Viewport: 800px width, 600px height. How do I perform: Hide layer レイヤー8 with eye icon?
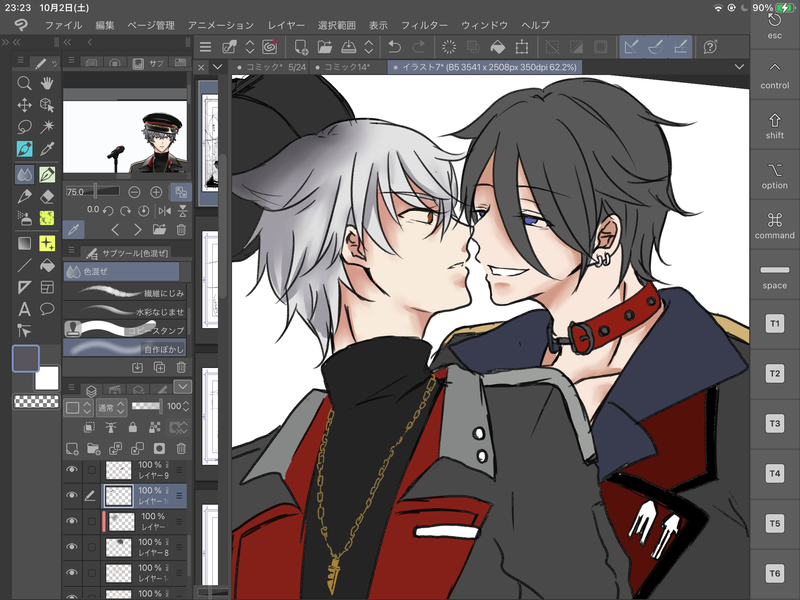72,546
